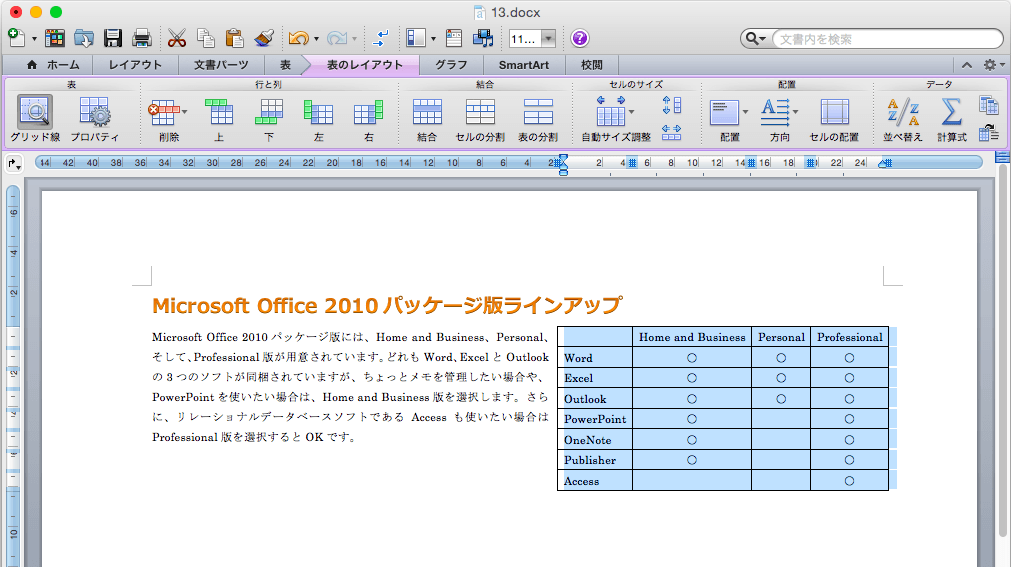This screenshot has width=1011, height=567.
Task: Toggle show formatting marks icon
Action: pyautogui.click(x=380, y=38)
